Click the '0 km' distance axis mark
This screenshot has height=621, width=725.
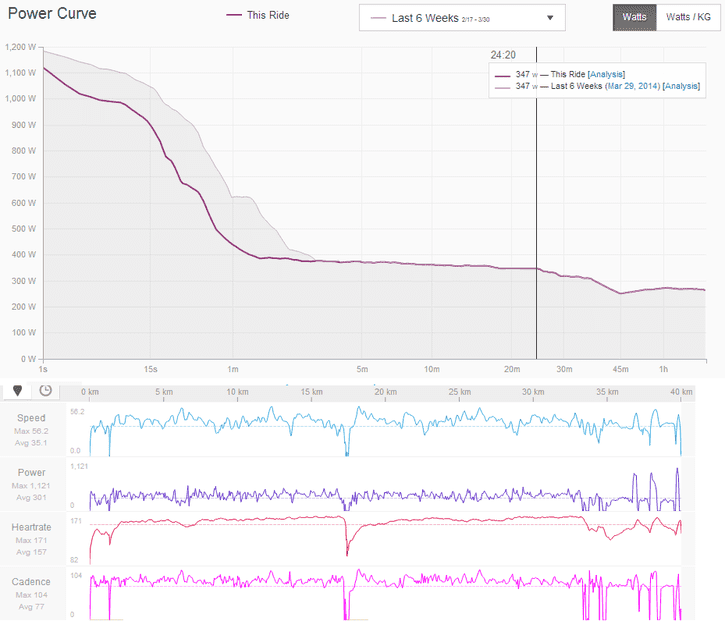pyautogui.click(x=90, y=392)
